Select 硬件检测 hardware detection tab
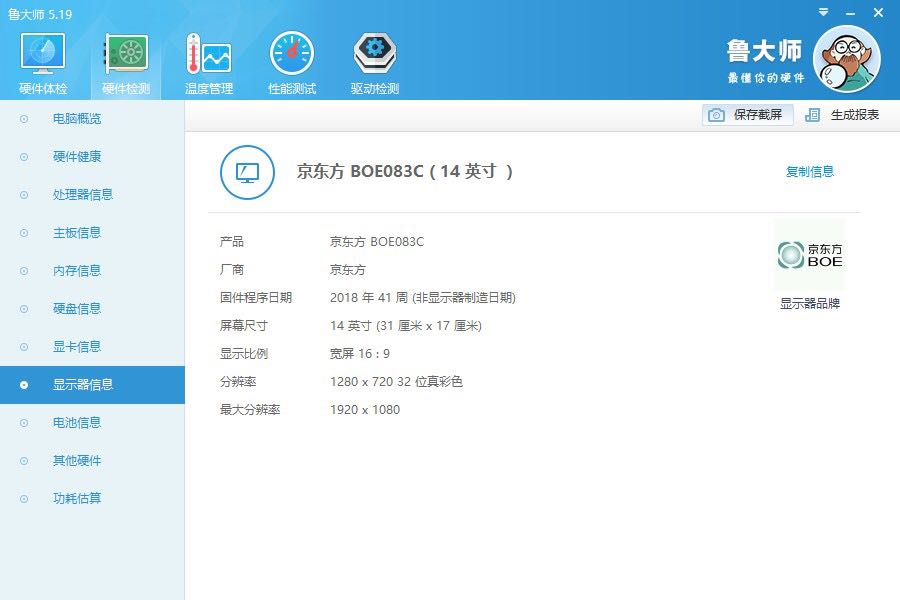Screen dimensions: 900x600 [x=126, y=63]
